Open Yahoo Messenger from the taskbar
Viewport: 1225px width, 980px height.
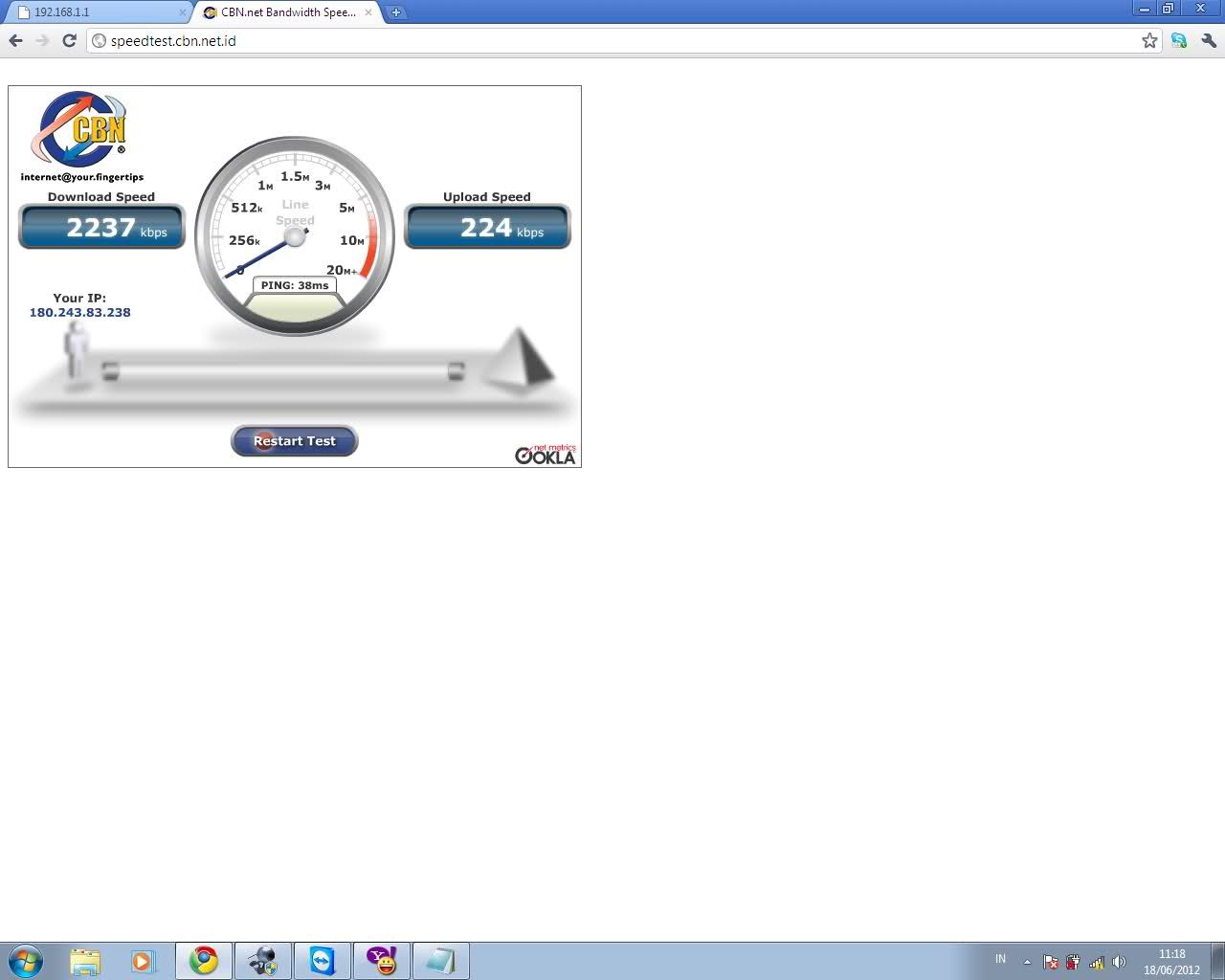coord(382,960)
